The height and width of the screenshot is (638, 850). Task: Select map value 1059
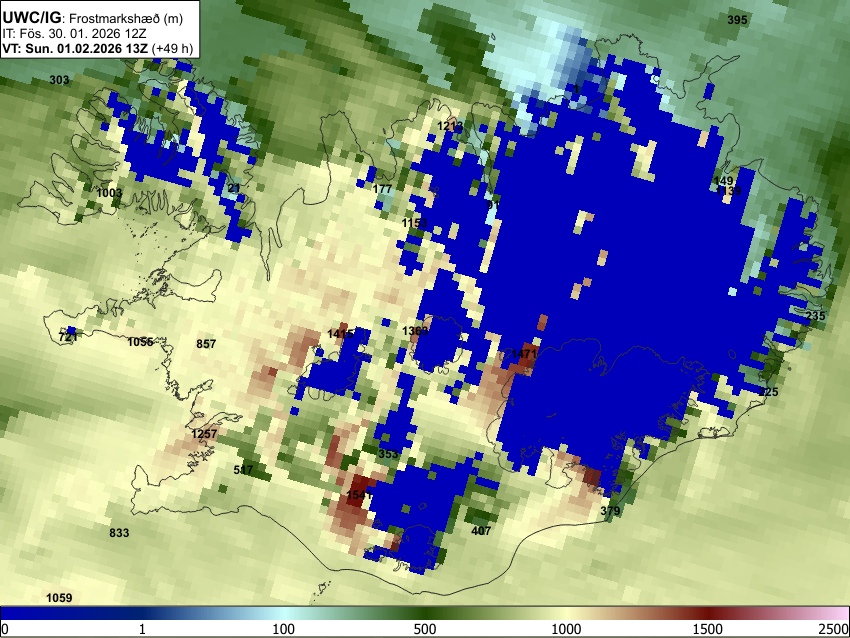coord(59,598)
